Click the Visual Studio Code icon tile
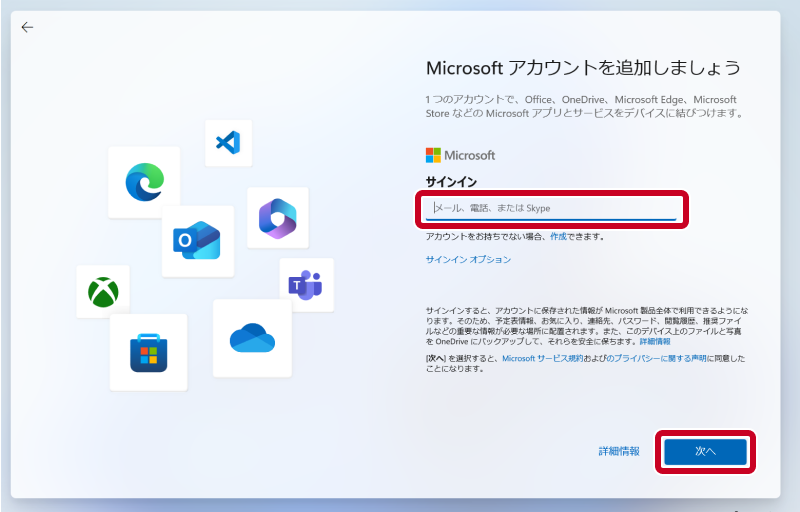Screen dimensions: 800x512 pyautogui.click(x=228, y=143)
